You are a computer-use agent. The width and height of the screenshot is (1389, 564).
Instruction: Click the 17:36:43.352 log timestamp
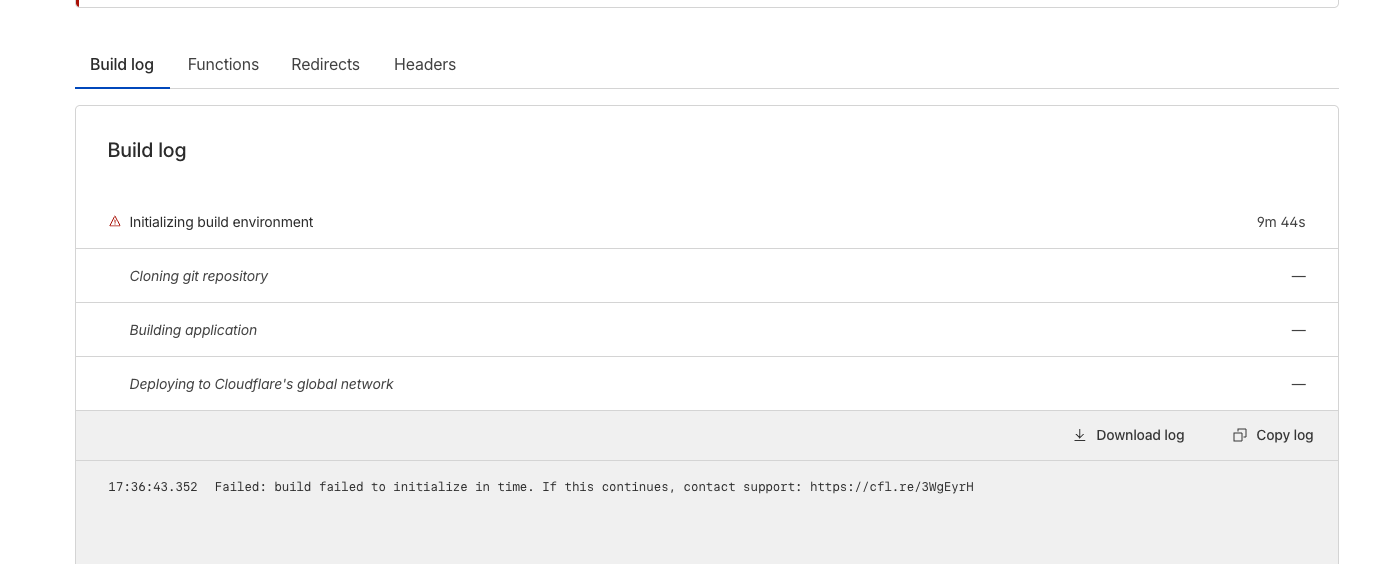coord(153,487)
